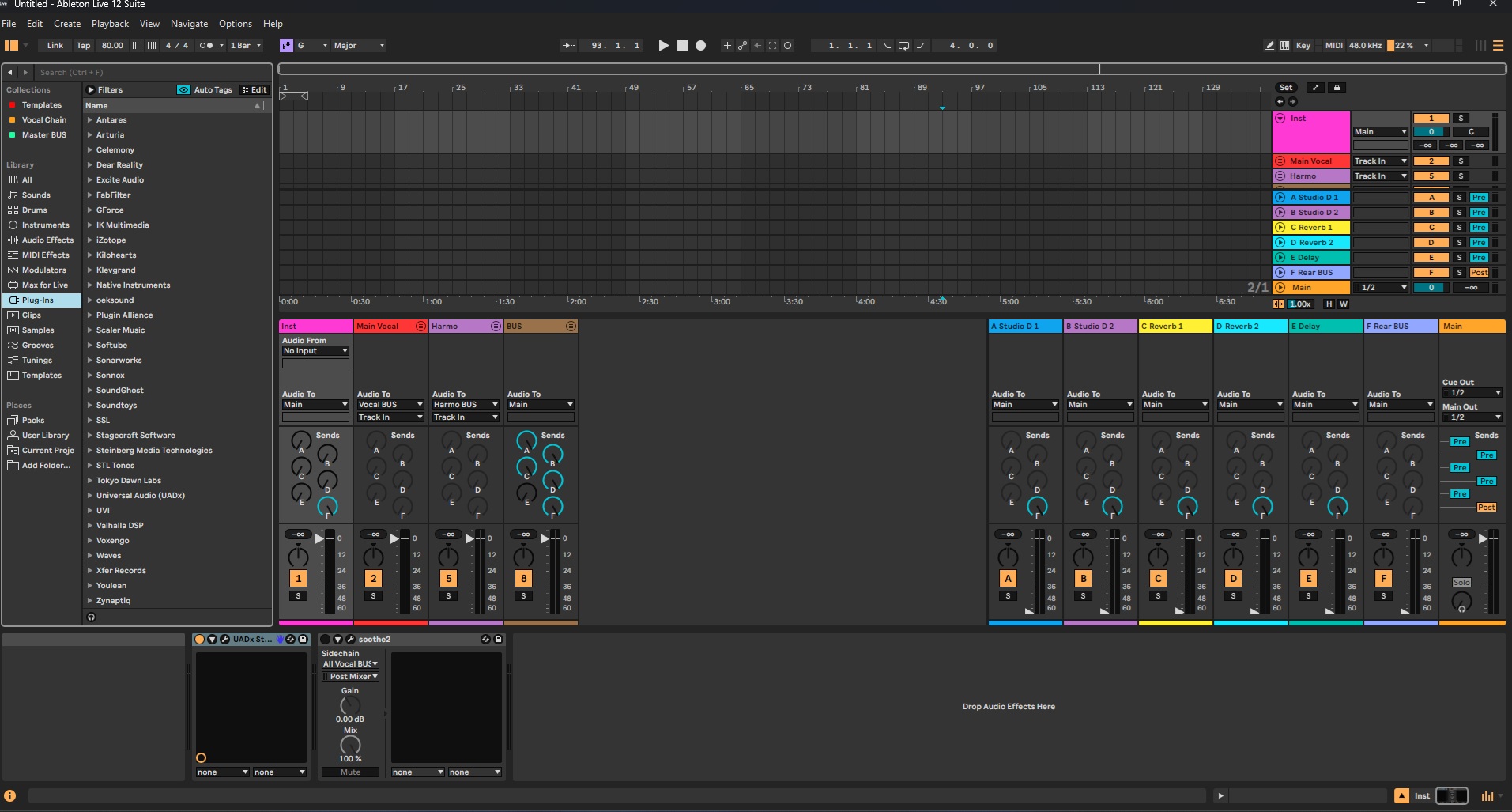This screenshot has width=1512, height=812.
Task: Switch to Session view with orange lines icon
Action: pyautogui.click(x=1498, y=46)
